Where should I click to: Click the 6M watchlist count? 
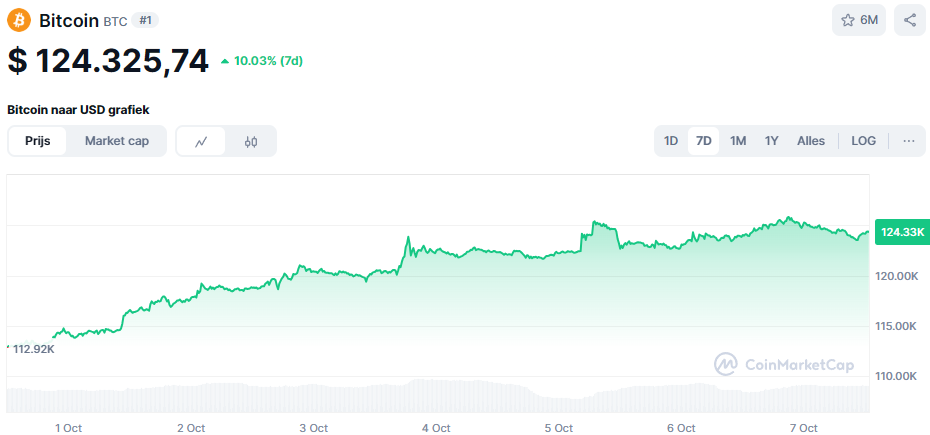coord(869,20)
